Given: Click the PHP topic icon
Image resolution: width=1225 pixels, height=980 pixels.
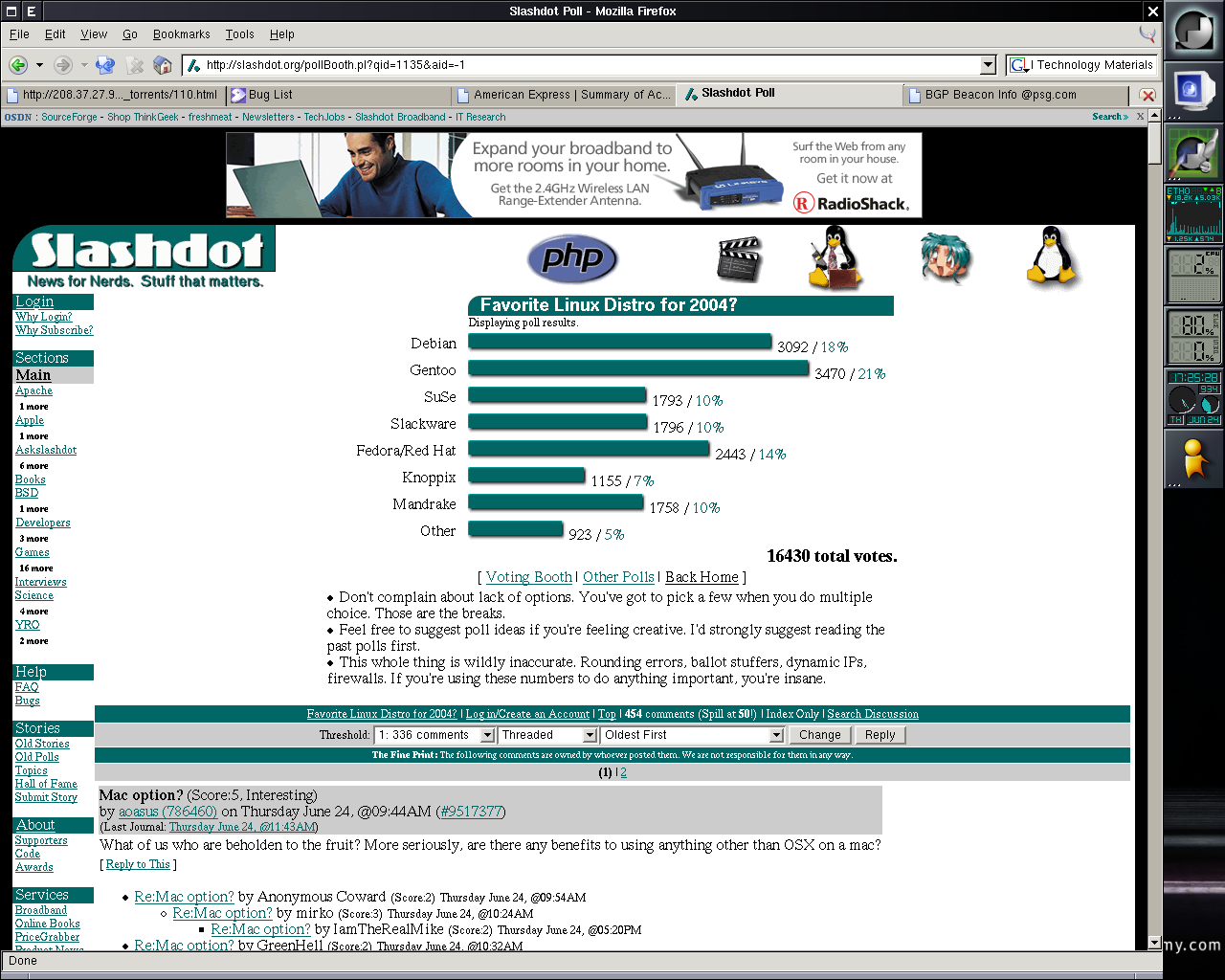Looking at the screenshot, I should (572, 258).
